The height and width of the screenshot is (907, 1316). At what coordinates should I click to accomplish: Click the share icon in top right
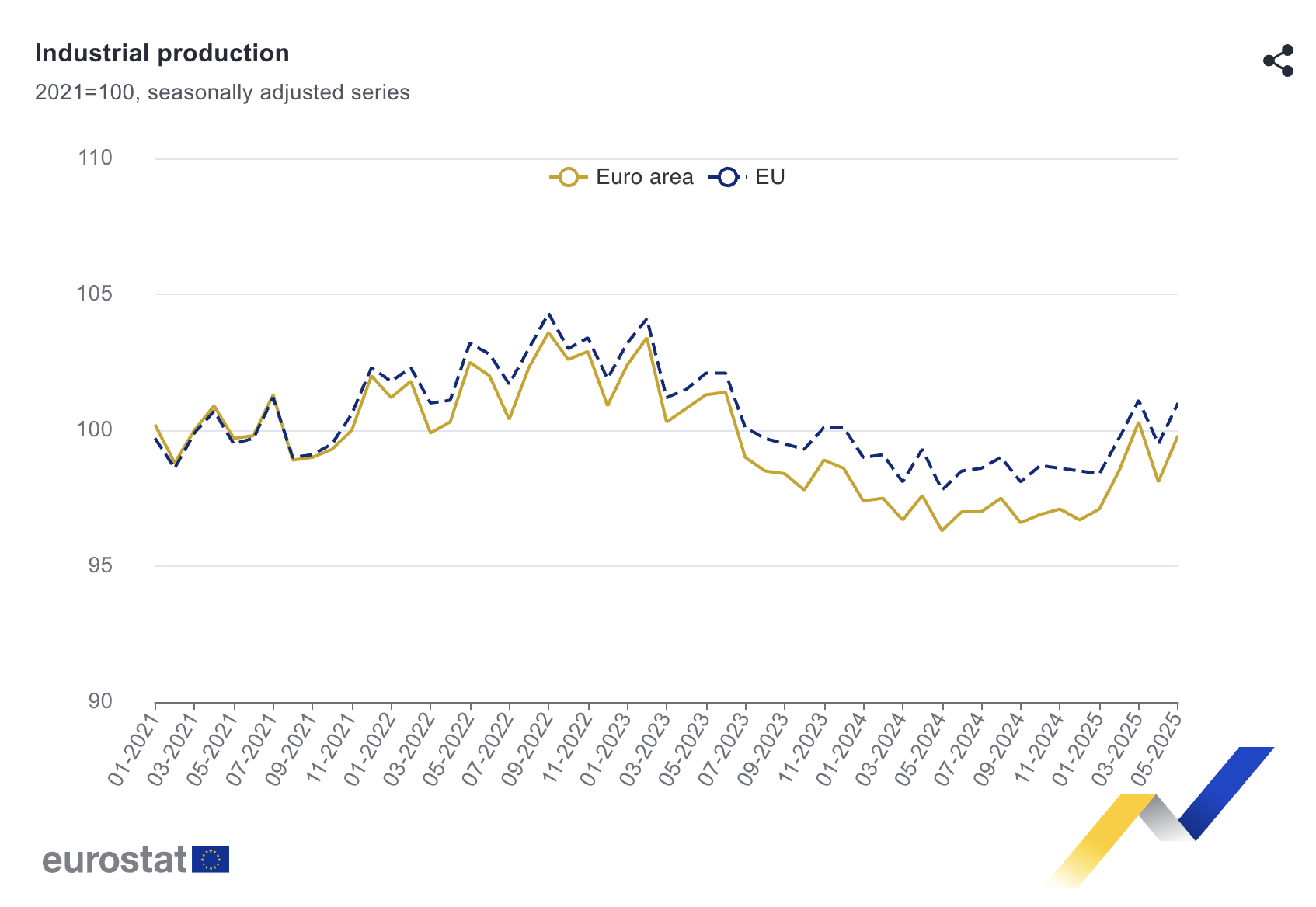[1278, 61]
